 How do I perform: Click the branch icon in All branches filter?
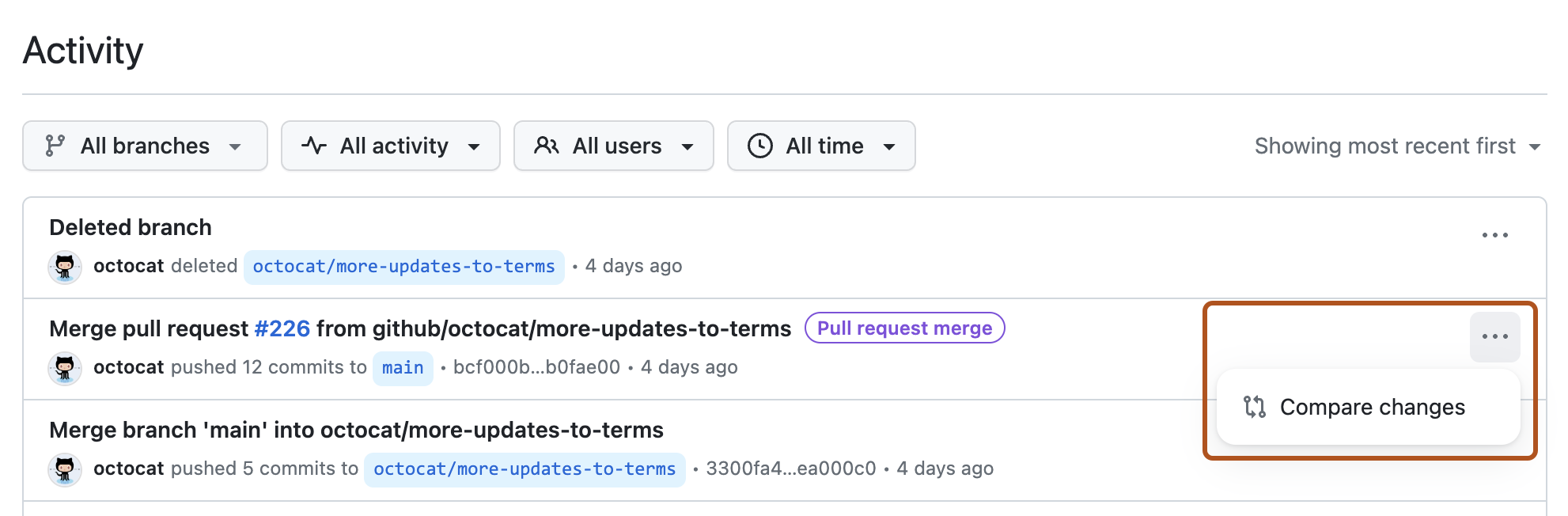[x=55, y=146]
